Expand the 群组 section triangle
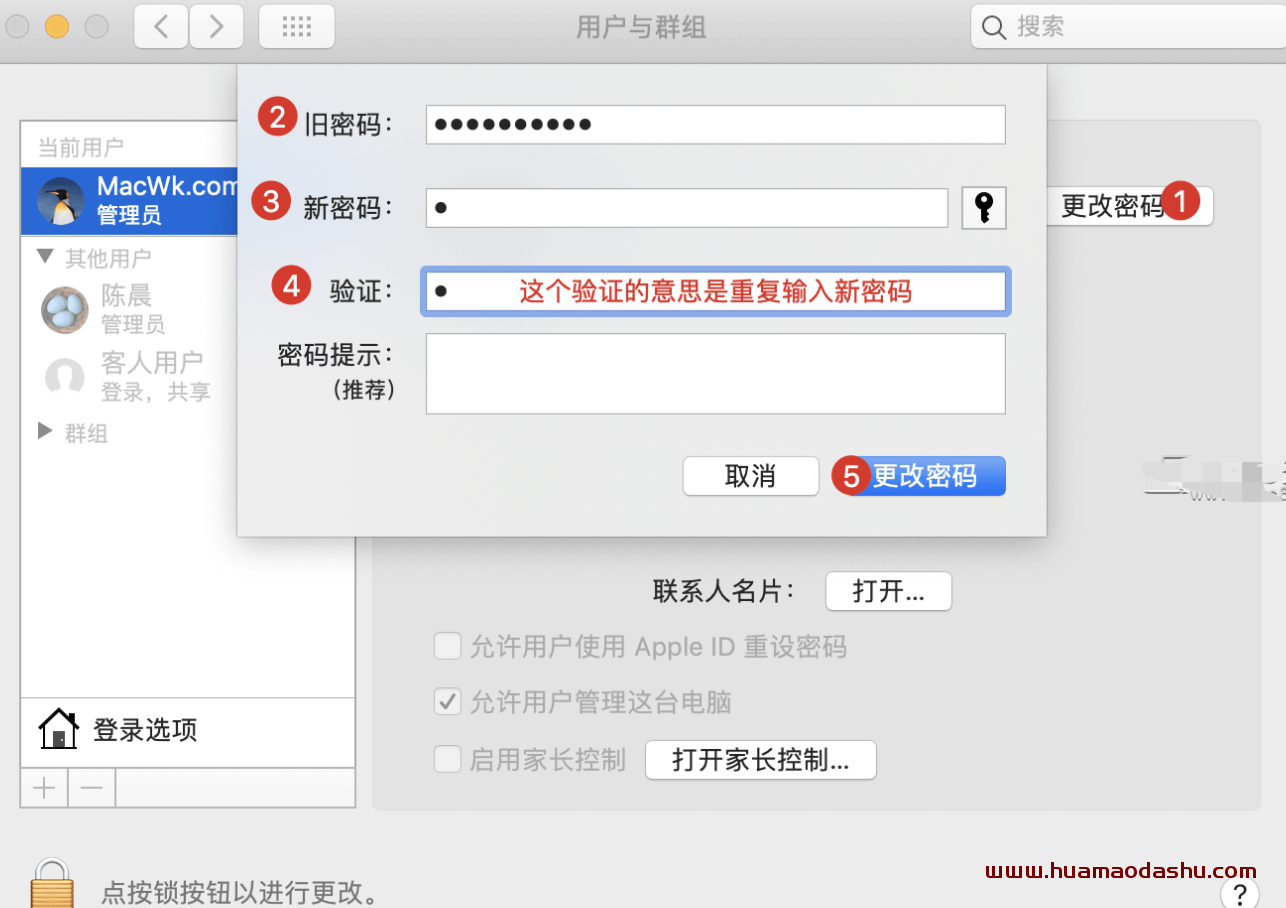1286x908 pixels. pyautogui.click(x=45, y=431)
